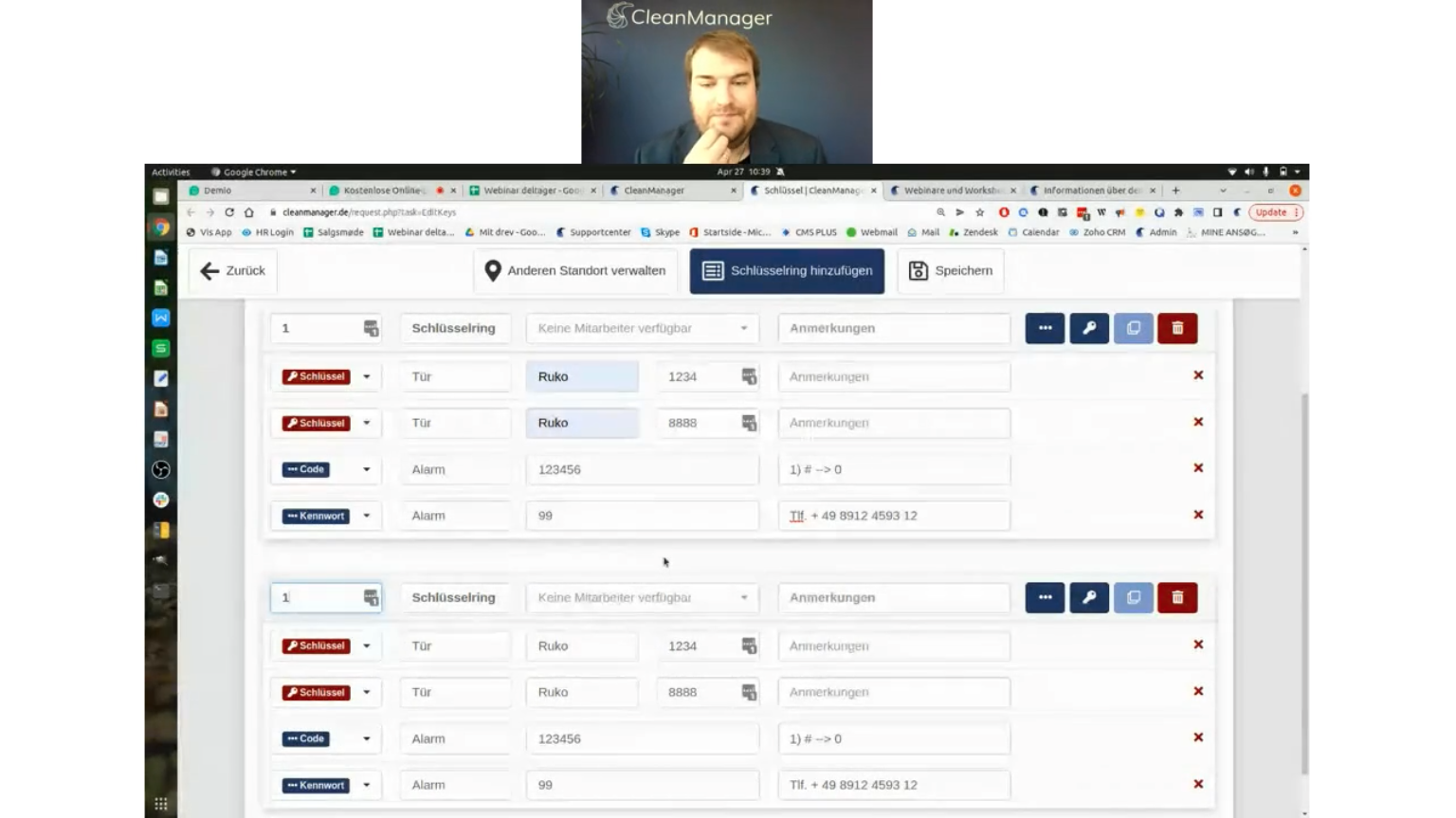Remove the Kennwort 99 row in the upper keyring
The image size is (1456, 818).
[1198, 515]
